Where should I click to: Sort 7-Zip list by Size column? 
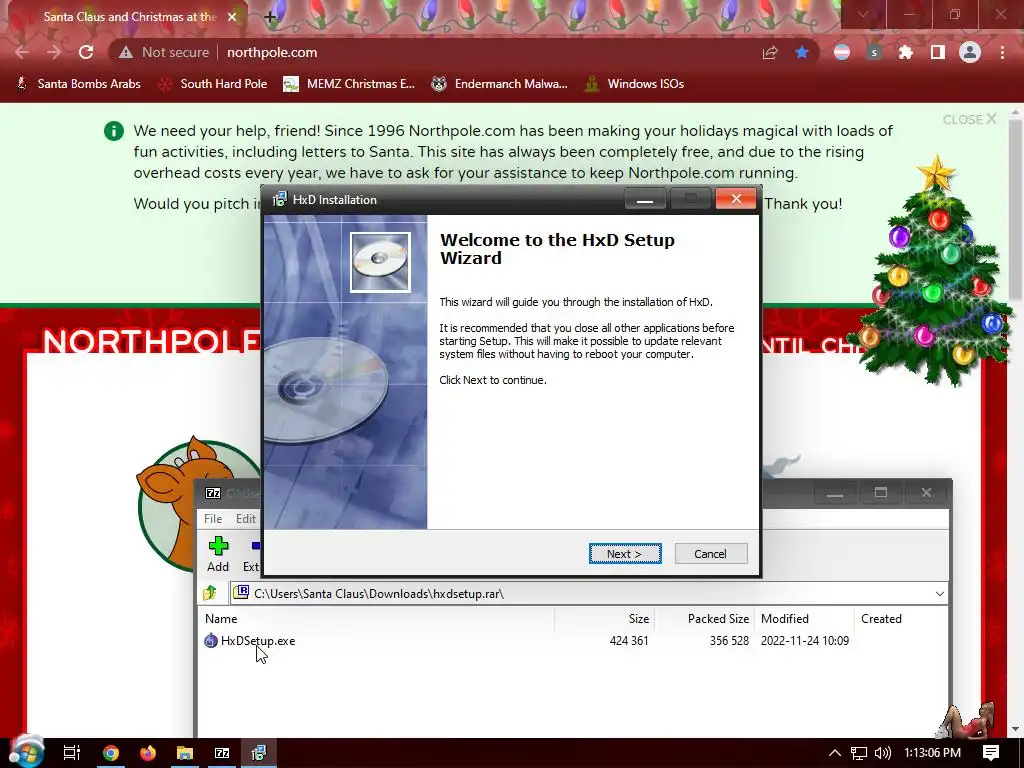tap(639, 618)
